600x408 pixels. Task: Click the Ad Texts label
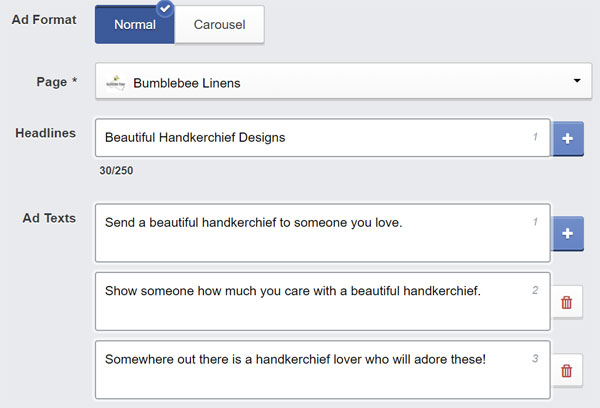(x=49, y=218)
